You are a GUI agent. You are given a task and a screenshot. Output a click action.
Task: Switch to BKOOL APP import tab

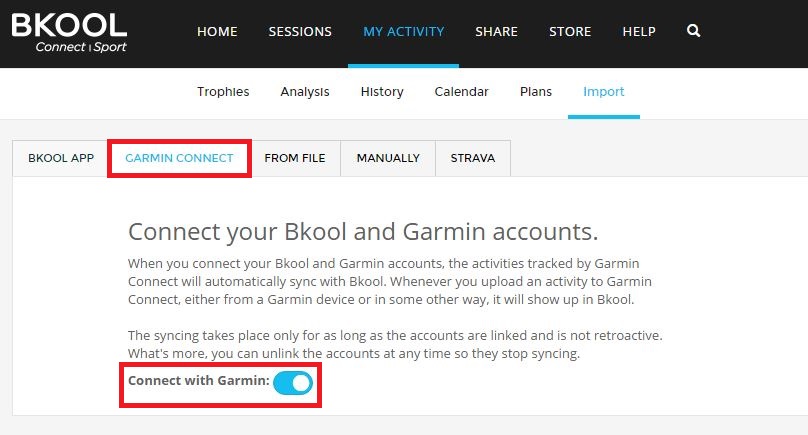pyautogui.click(x=61, y=158)
